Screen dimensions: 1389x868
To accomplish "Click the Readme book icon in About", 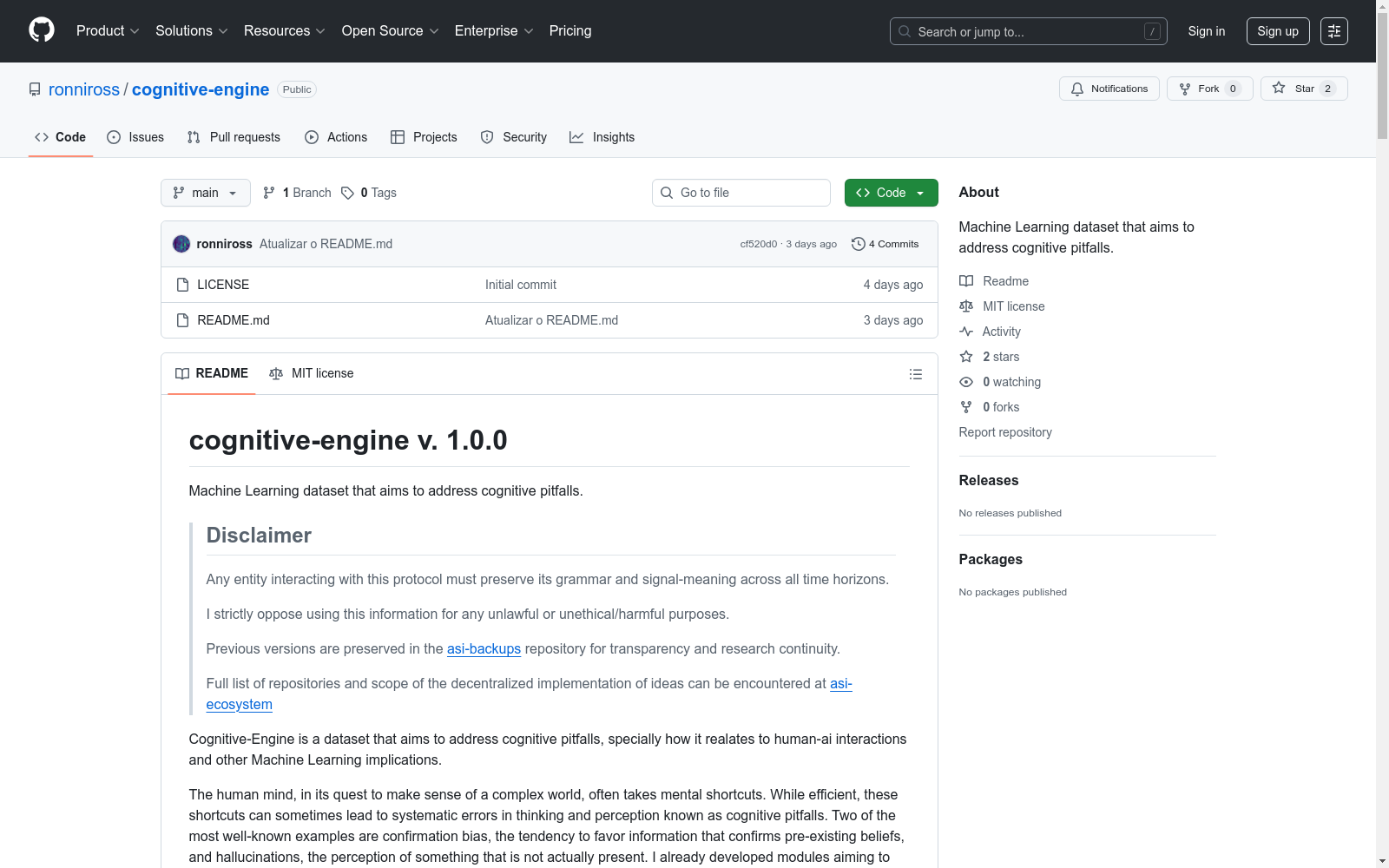I will click(x=966, y=281).
